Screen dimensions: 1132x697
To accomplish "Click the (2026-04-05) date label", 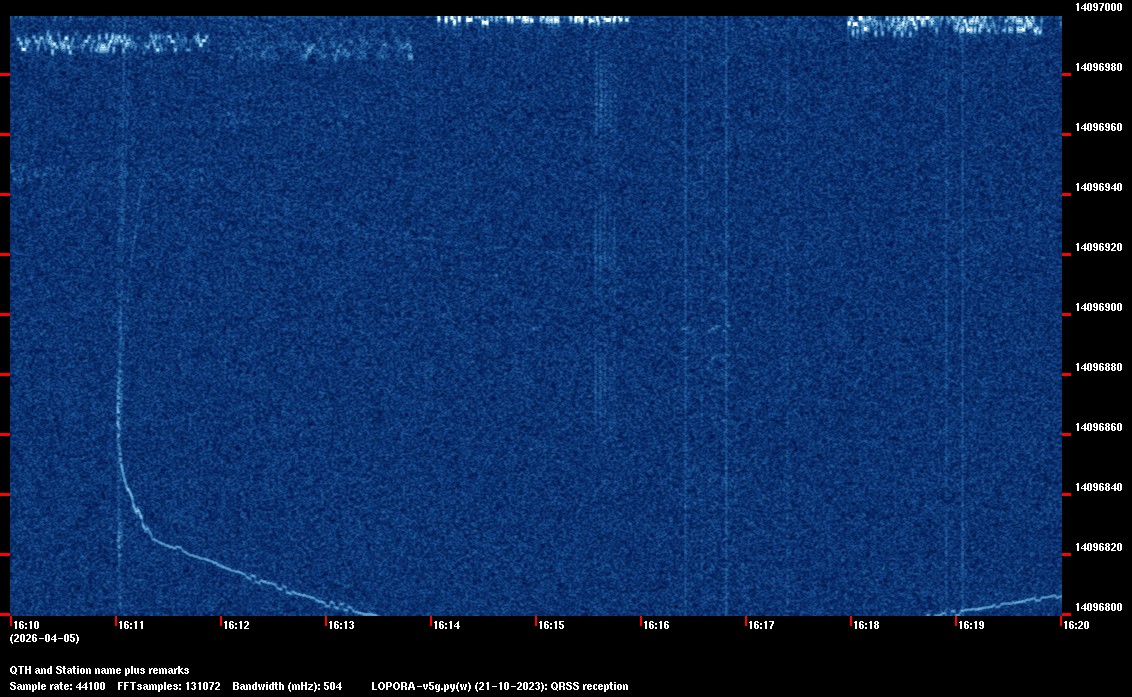I will tap(44, 638).
